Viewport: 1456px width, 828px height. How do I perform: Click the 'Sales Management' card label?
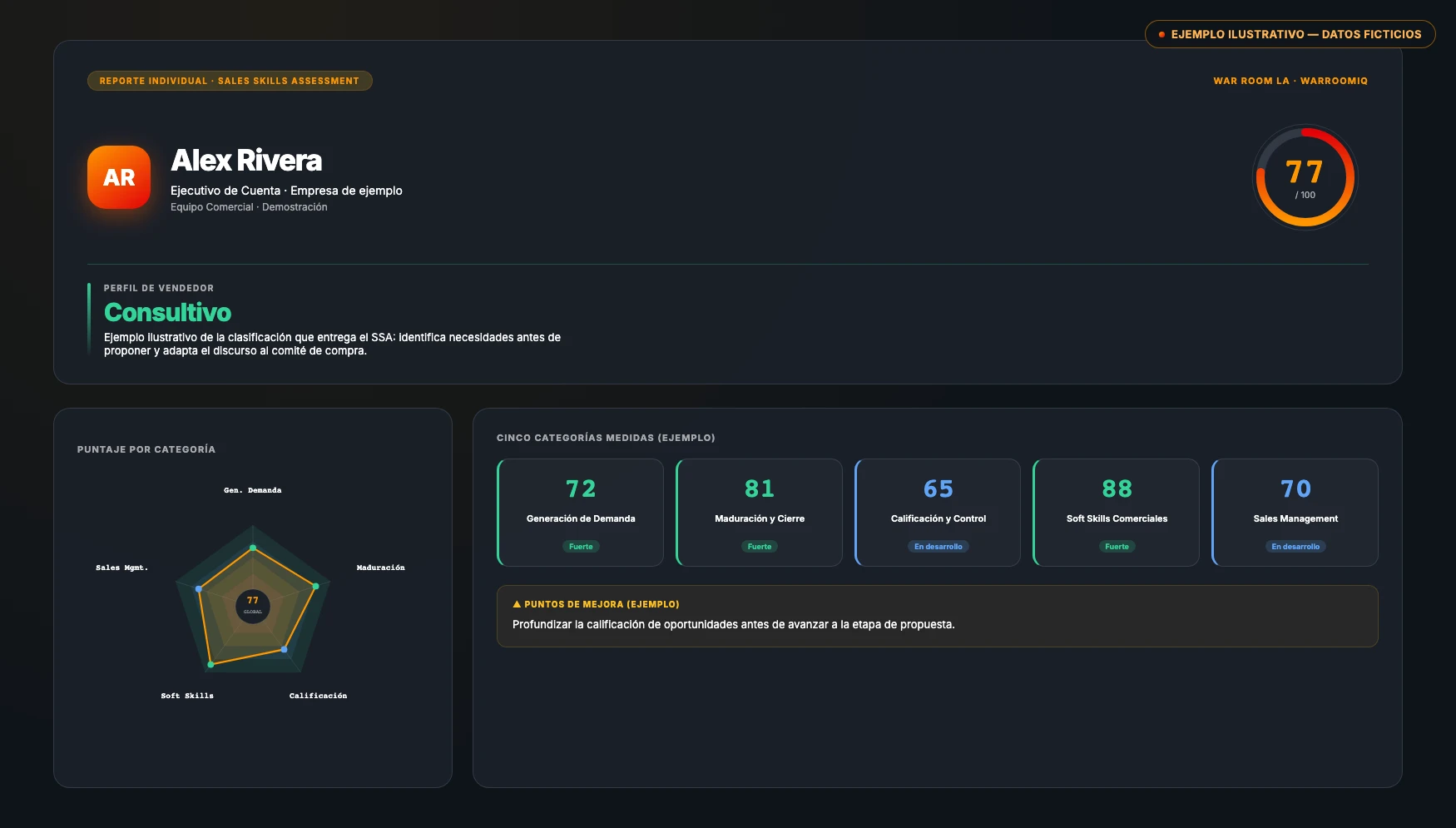1295,518
